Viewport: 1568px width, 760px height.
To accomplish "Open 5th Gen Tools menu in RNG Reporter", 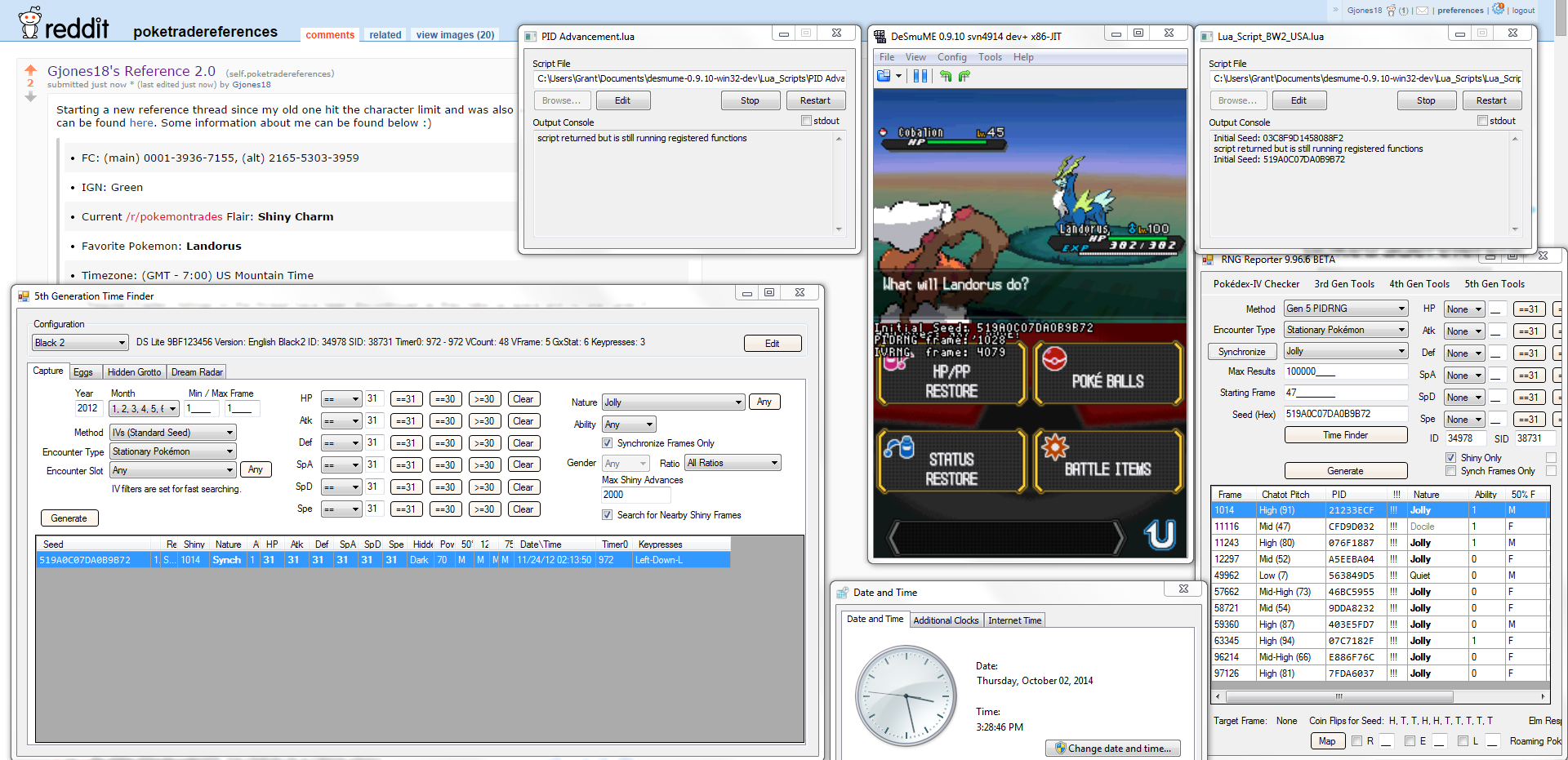I will (x=1494, y=284).
